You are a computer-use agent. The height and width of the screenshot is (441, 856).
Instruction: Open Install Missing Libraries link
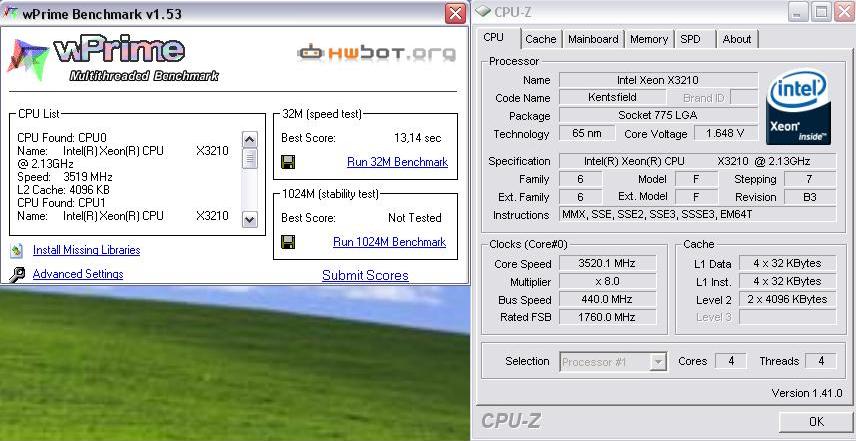pyautogui.click(x=86, y=250)
